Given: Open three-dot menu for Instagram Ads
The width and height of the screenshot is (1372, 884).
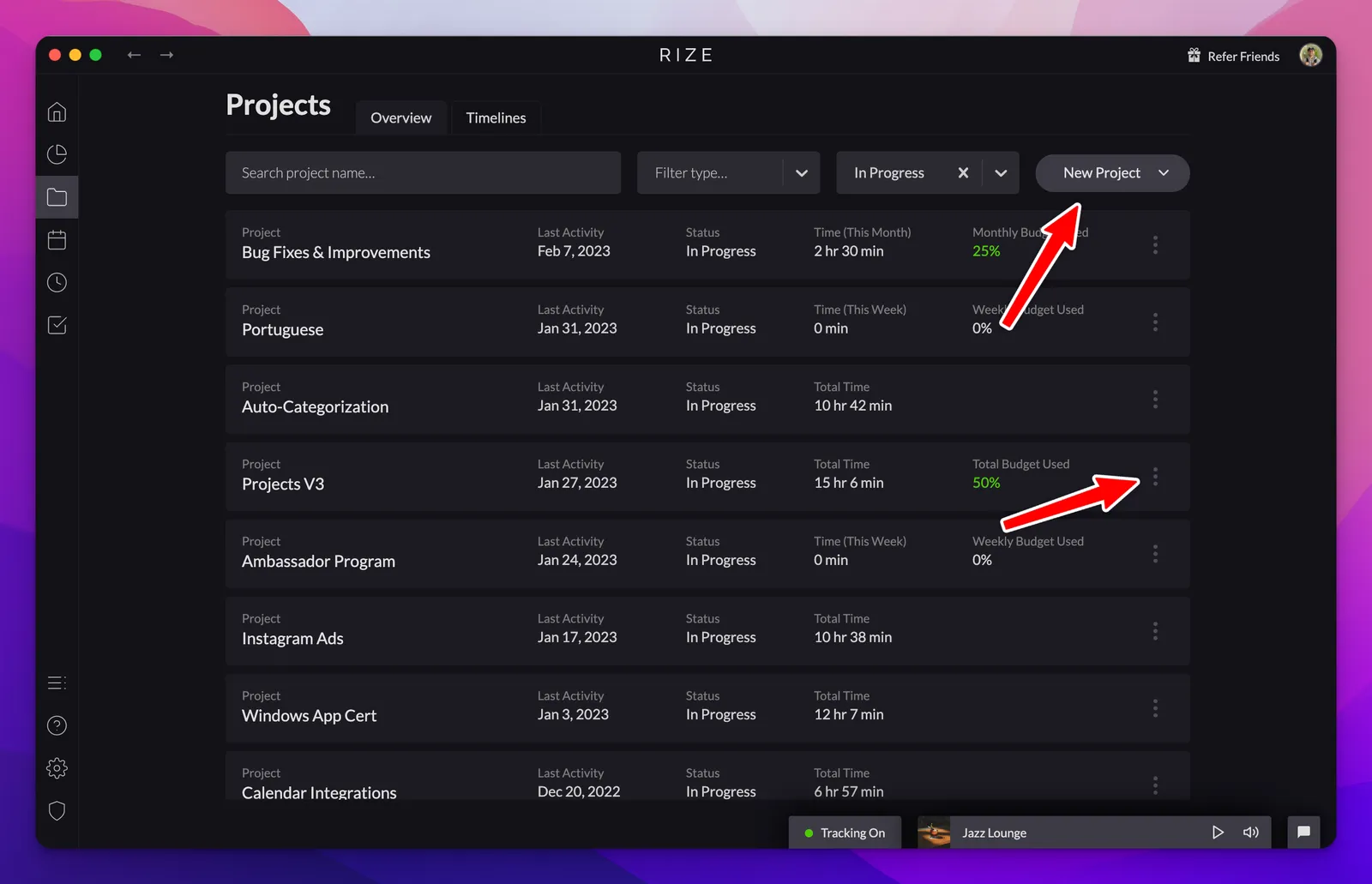Looking at the screenshot, I should click(x=1155, y=631).
